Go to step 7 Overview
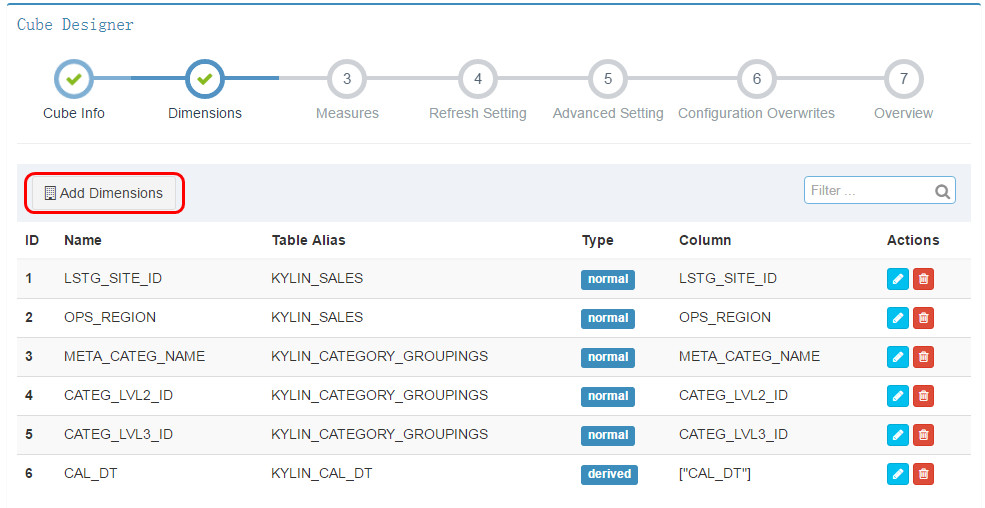The width and height of the screenshot is (985, 508). (903, 79)
